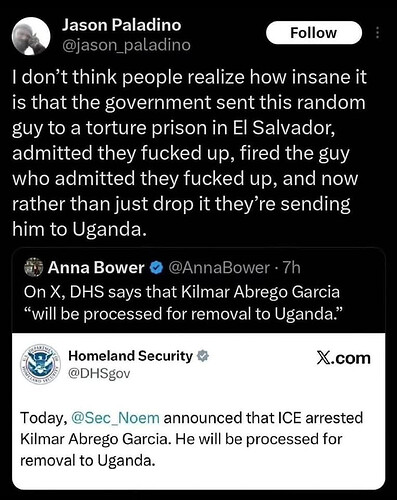Click the Homeland Security seal logo
The image size is (397, 500).
point(40,364)
